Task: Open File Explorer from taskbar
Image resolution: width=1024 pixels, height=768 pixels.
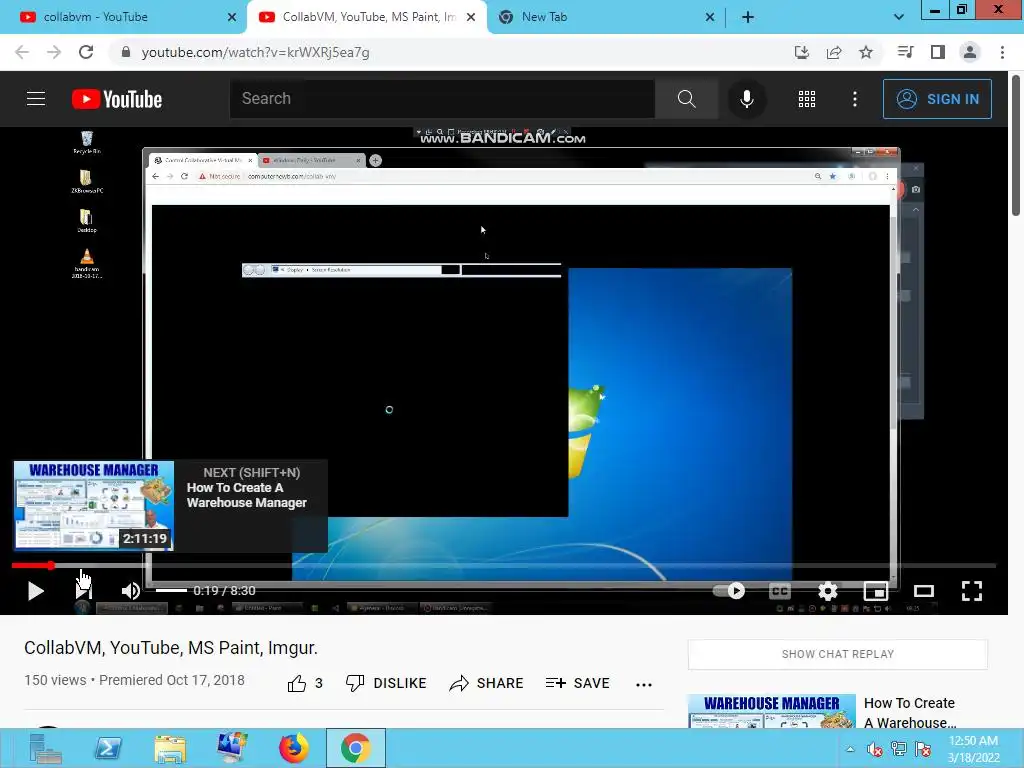Action: (x=170, y=748)
